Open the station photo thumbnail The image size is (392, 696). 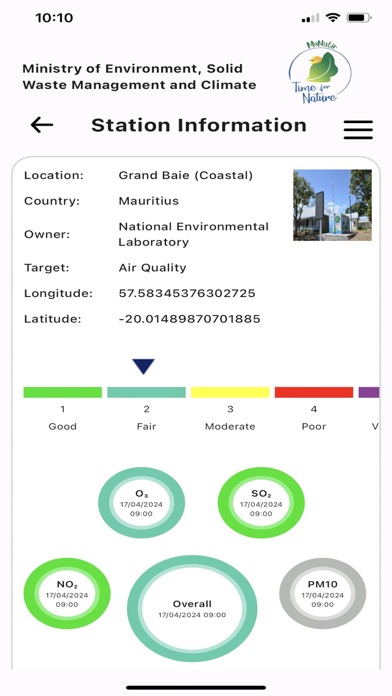333,205
